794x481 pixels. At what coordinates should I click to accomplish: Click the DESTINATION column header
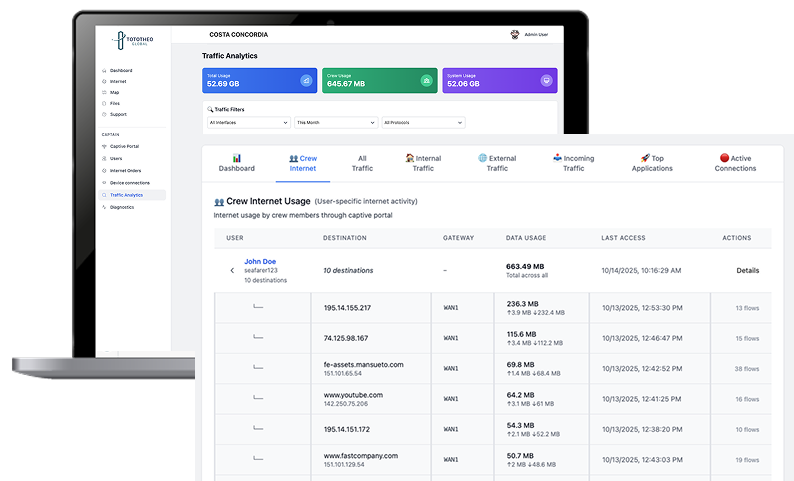pos(345,237)
